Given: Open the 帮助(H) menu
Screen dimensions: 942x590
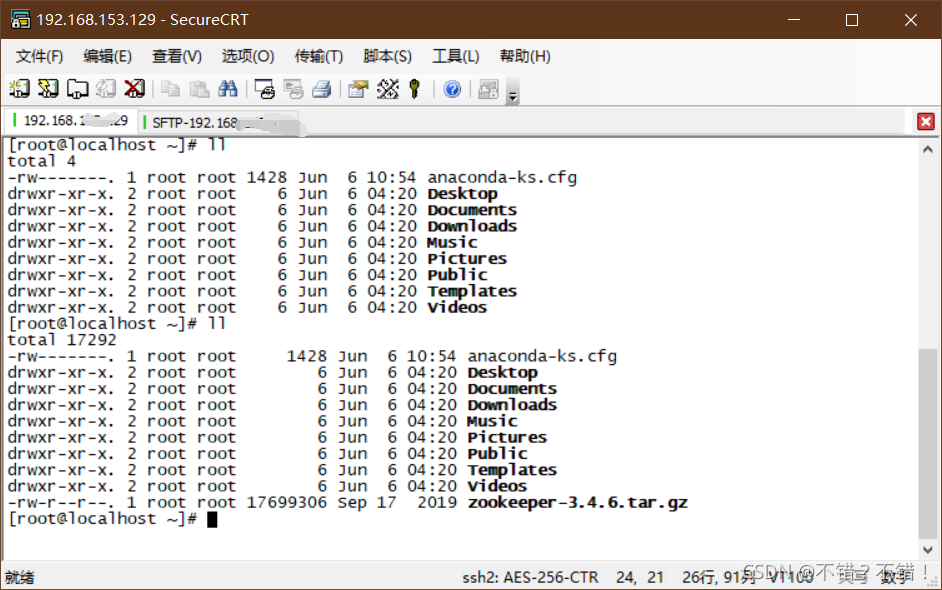Looking at the screenshot, I should (524, 56).
